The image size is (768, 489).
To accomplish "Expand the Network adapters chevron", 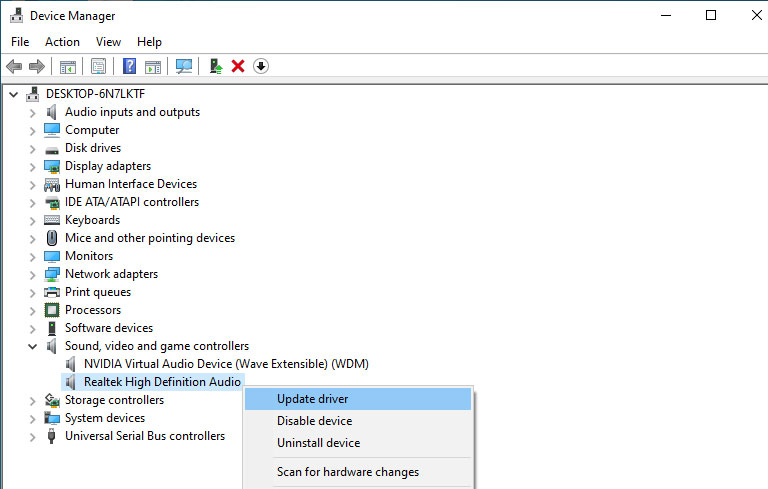I will tap(32, 275).
